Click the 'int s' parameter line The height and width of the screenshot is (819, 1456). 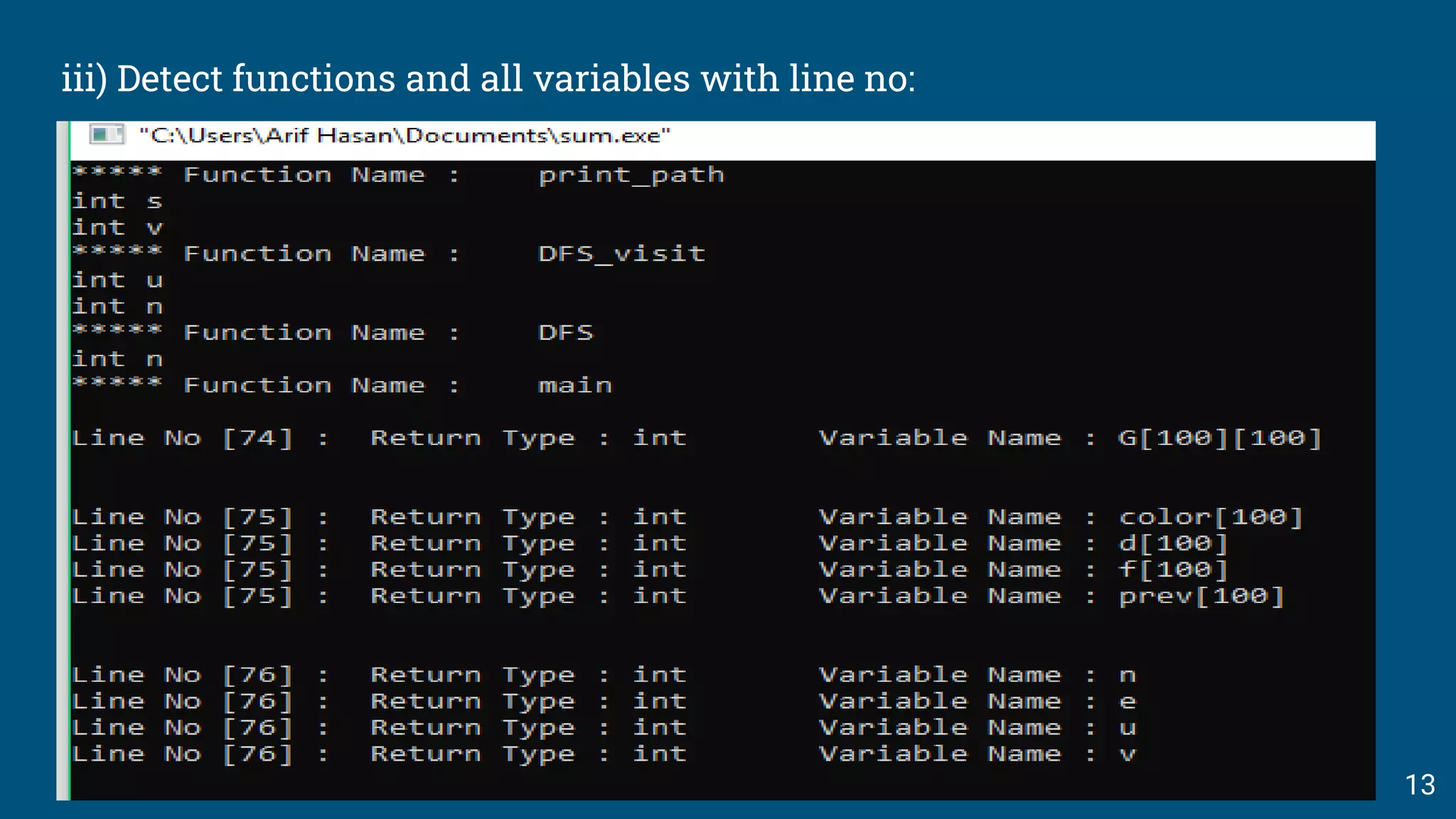tap(117, 202)
